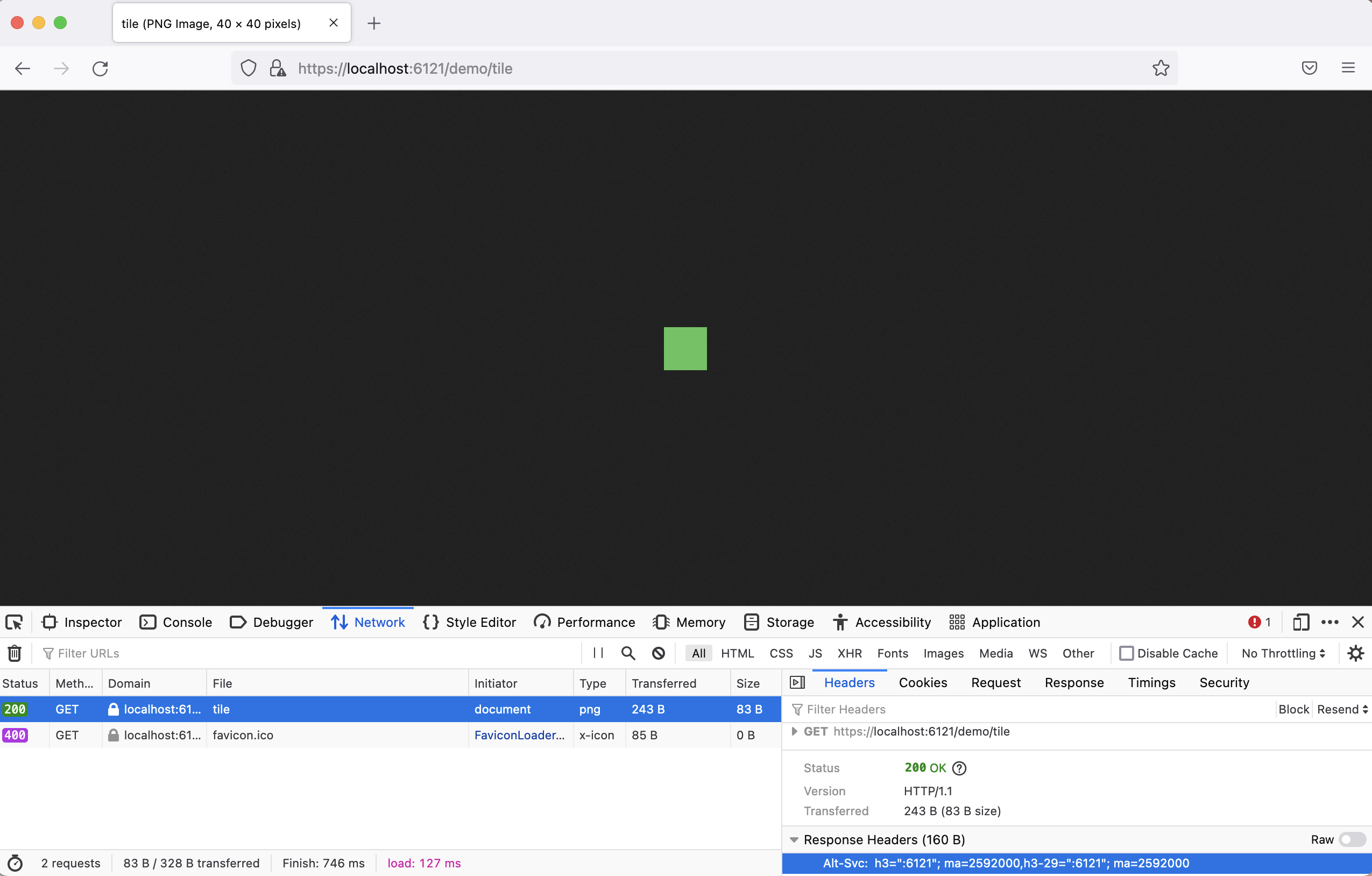
Task: Click the element picker icon
Action: click(14, 623)
